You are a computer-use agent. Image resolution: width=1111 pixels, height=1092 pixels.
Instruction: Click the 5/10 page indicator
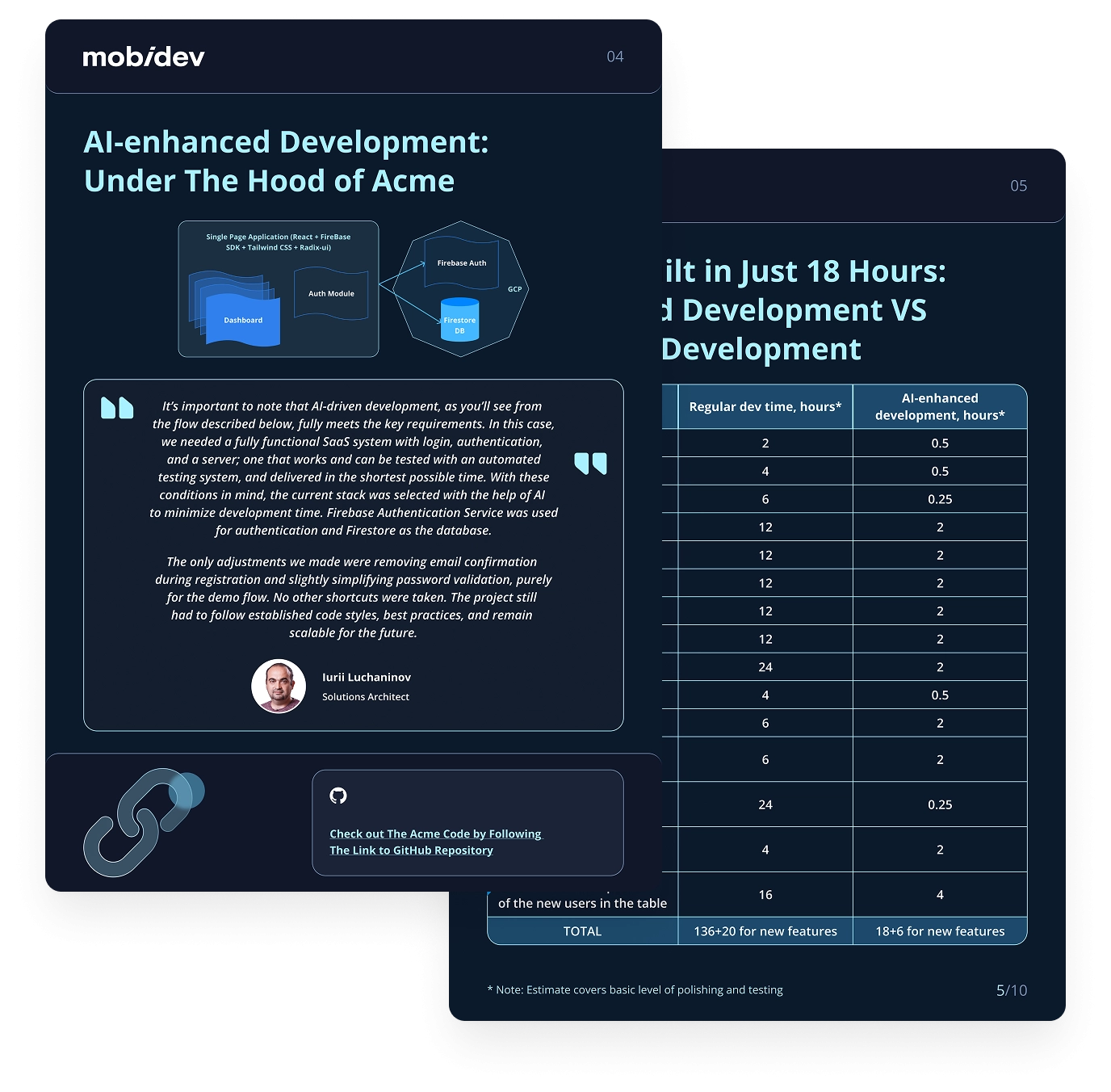[x=1011, y=990]
